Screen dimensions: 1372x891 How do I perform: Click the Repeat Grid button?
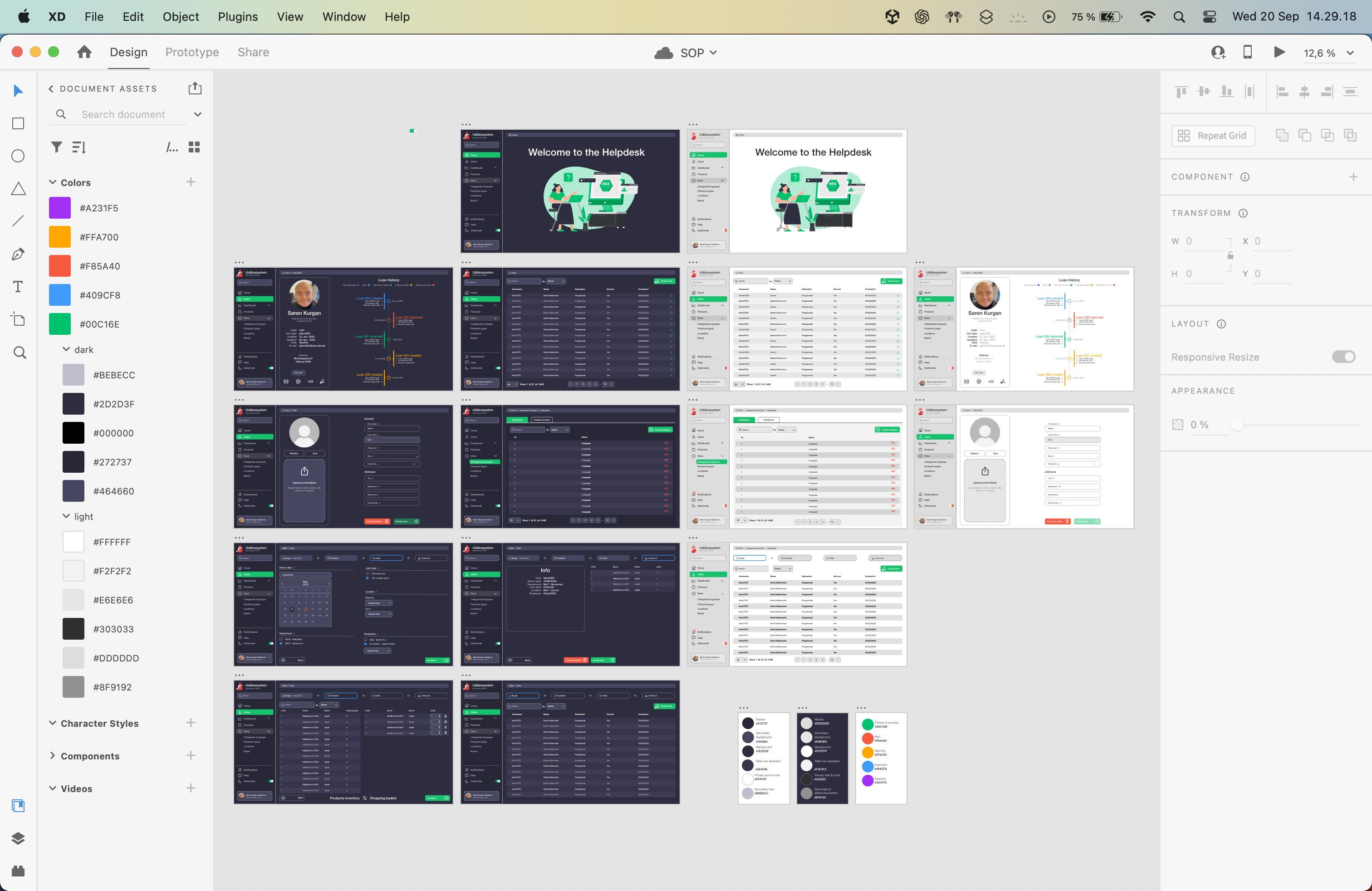pyautogui.click(x=1213, y=136)
